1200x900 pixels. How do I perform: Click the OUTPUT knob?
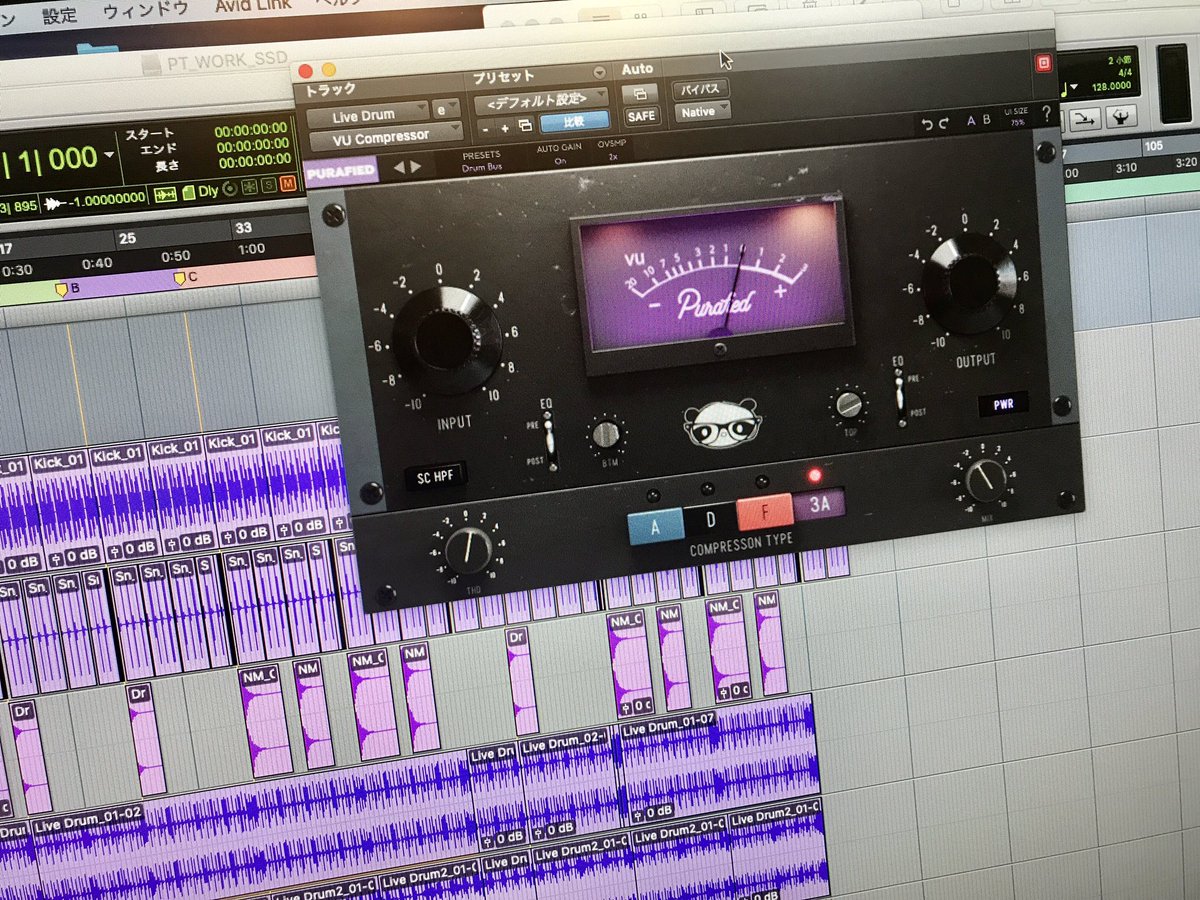click(x=968, y=282)
